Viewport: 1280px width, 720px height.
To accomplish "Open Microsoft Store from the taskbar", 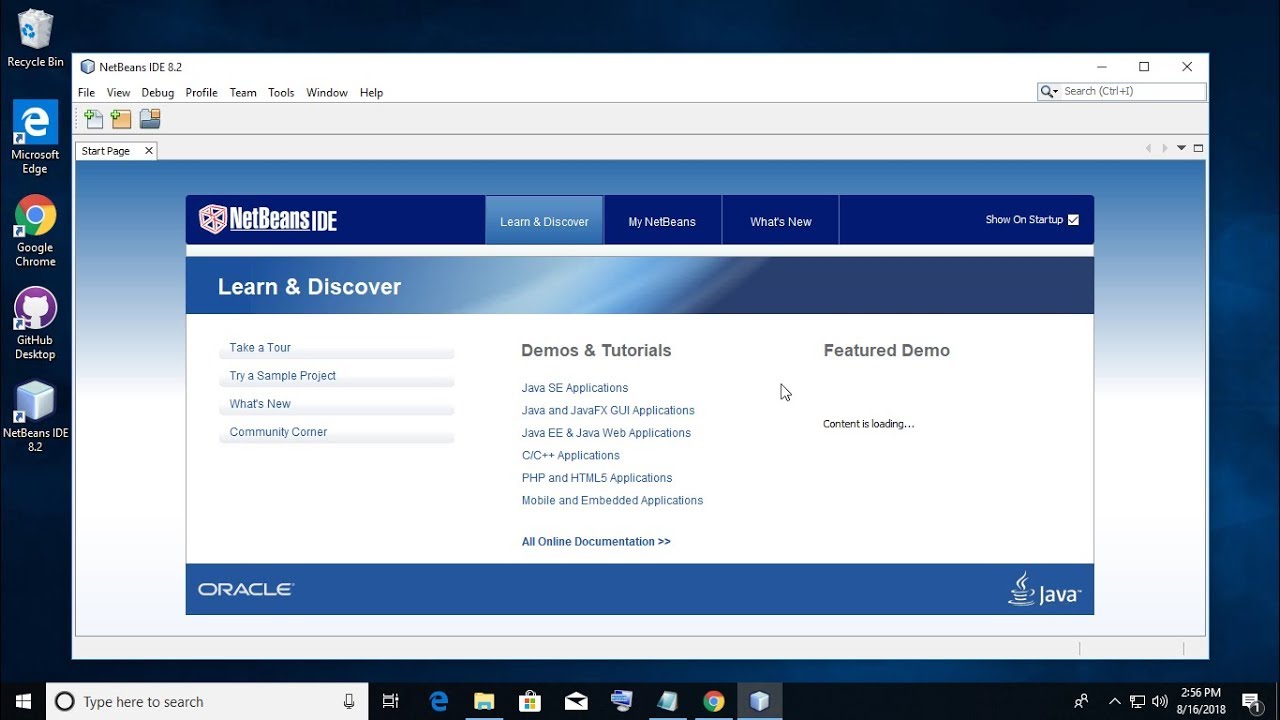I will click(530, 701).
